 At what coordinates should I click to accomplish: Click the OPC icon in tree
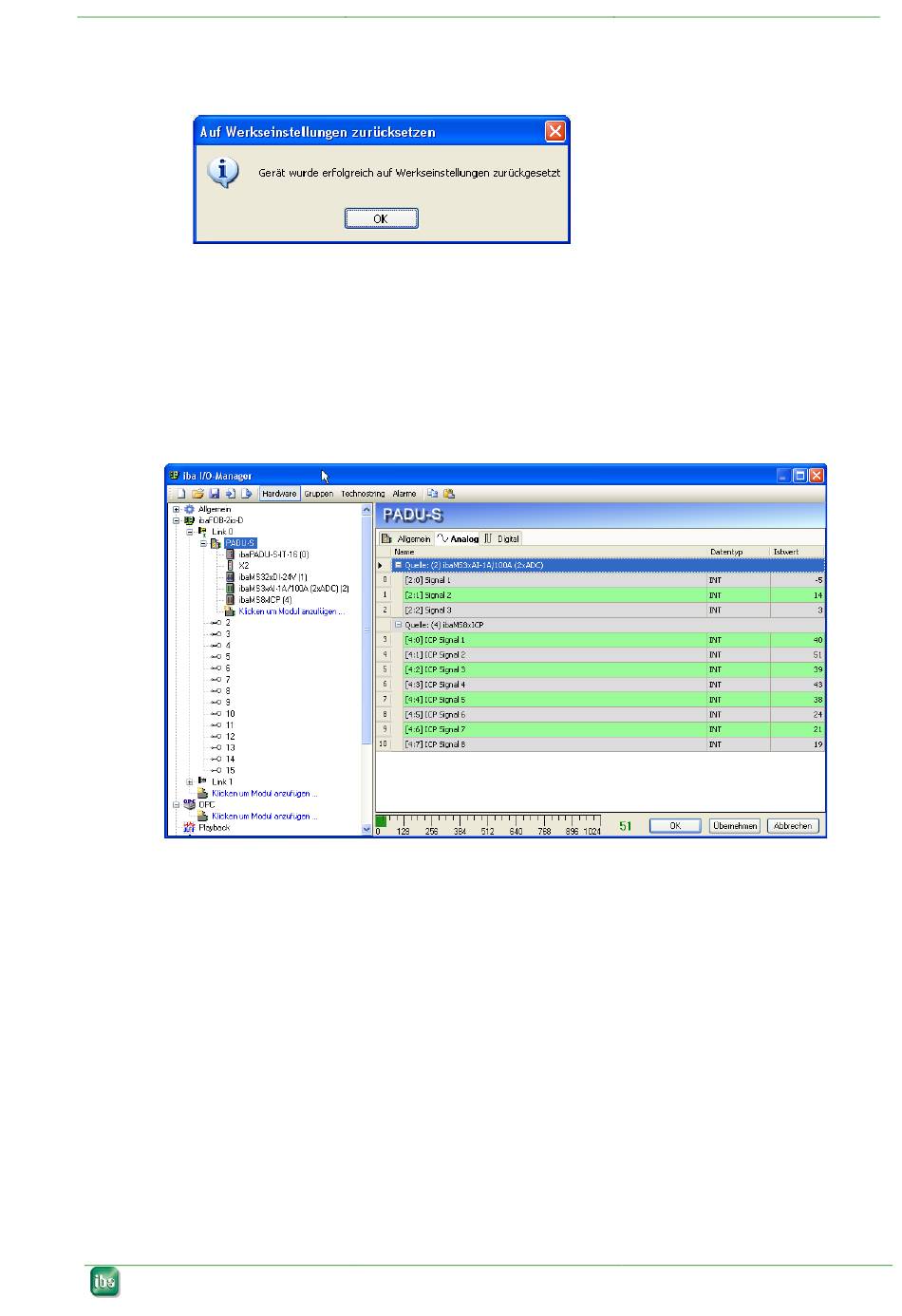pos(189,804)
